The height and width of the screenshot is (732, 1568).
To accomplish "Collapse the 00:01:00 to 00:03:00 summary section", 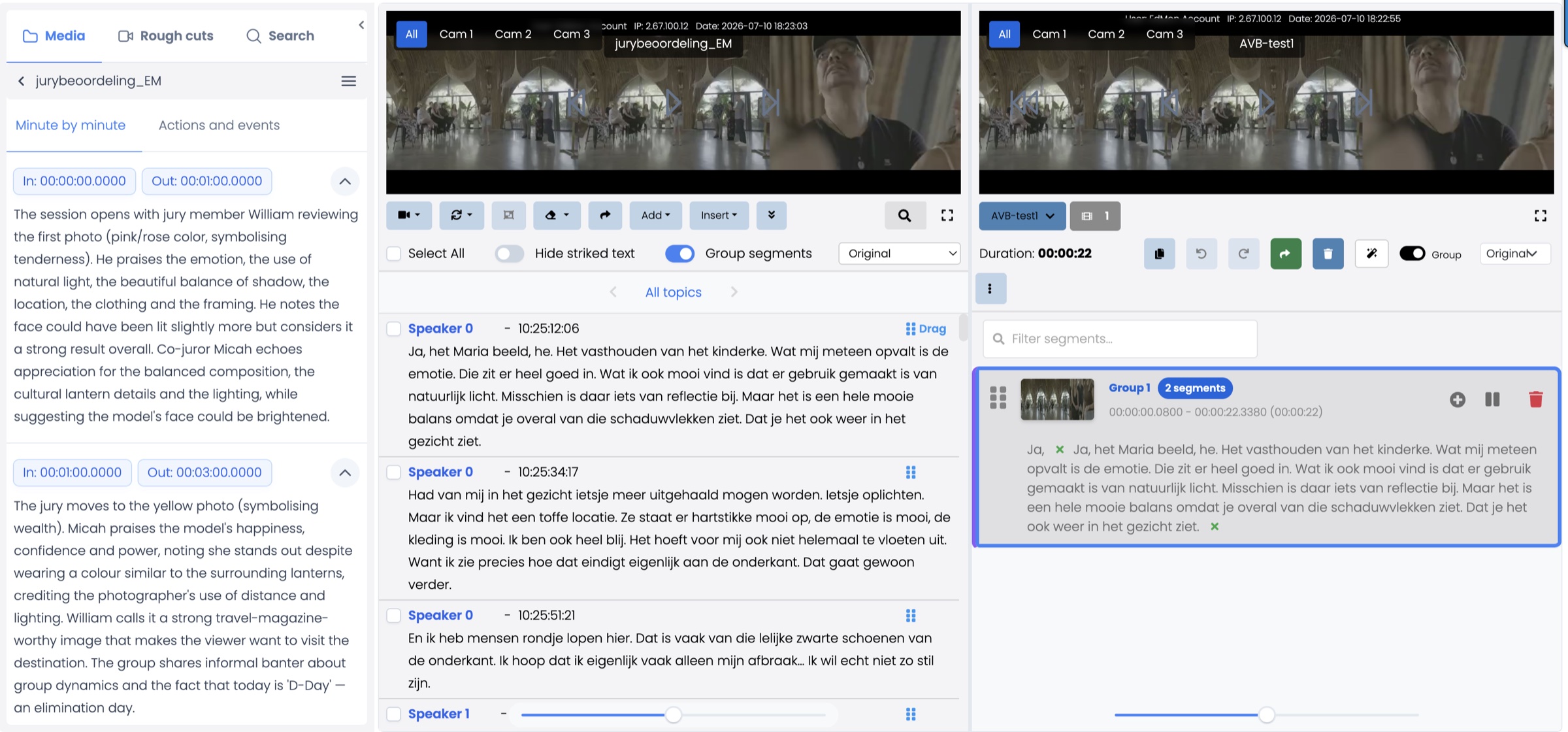I will [x=345, y=473].
